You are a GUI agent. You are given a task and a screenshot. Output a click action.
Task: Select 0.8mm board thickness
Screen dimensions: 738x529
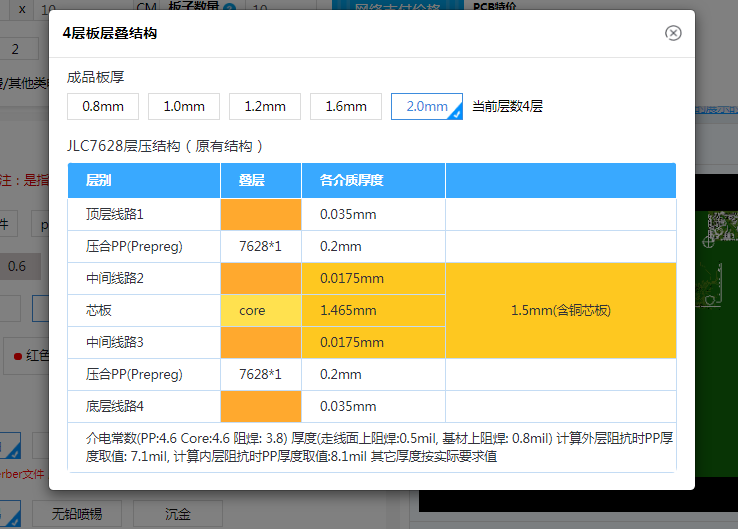(103, 106)
